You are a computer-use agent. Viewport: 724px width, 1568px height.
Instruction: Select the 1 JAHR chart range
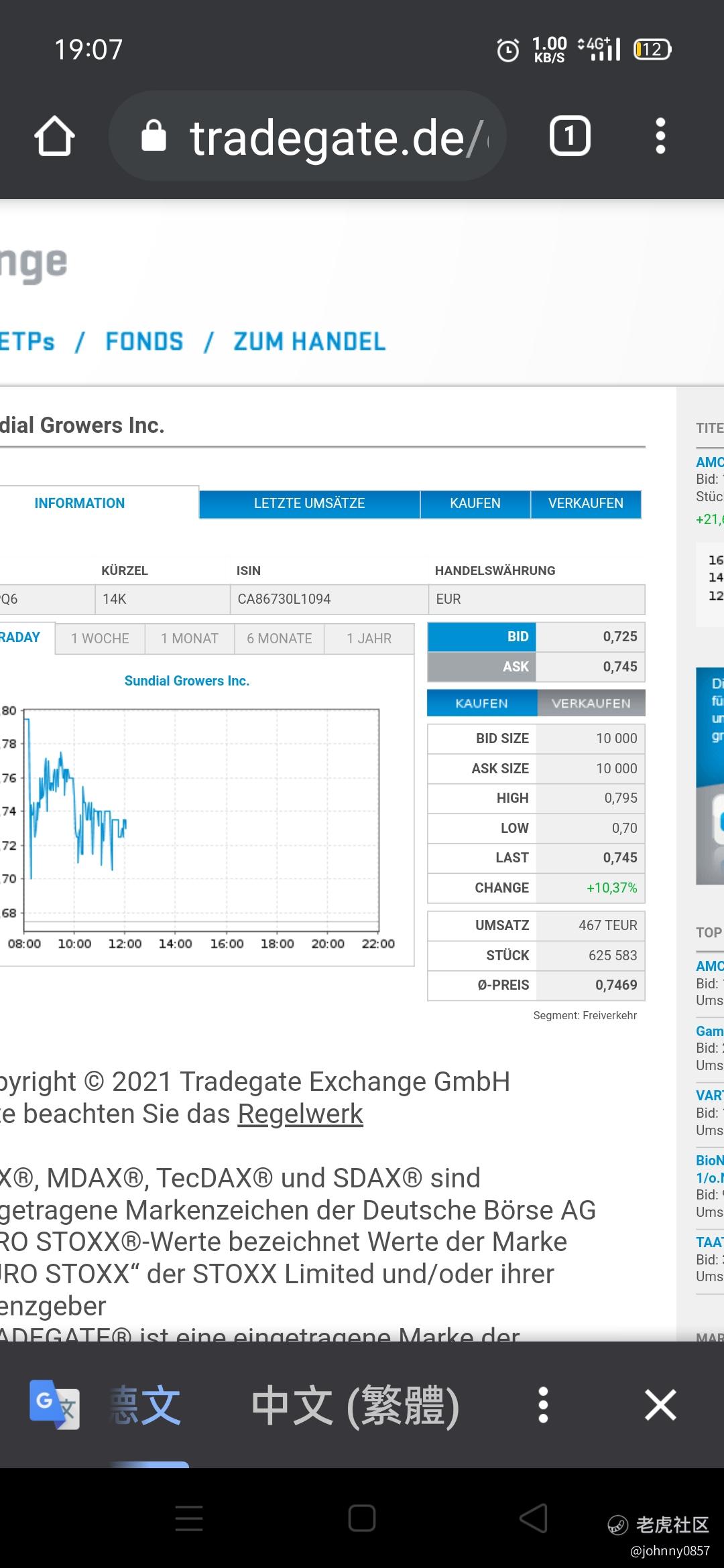(369, 639)
